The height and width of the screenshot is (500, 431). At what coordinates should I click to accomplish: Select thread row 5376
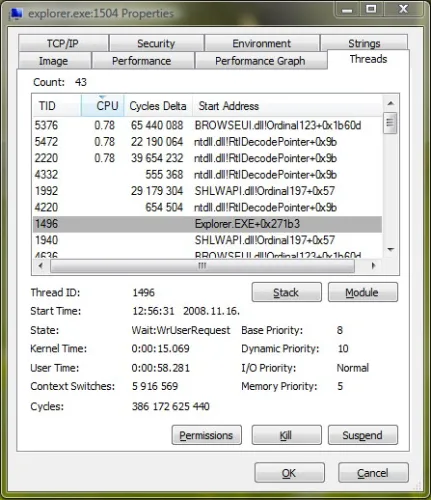[x=207, y=125]
